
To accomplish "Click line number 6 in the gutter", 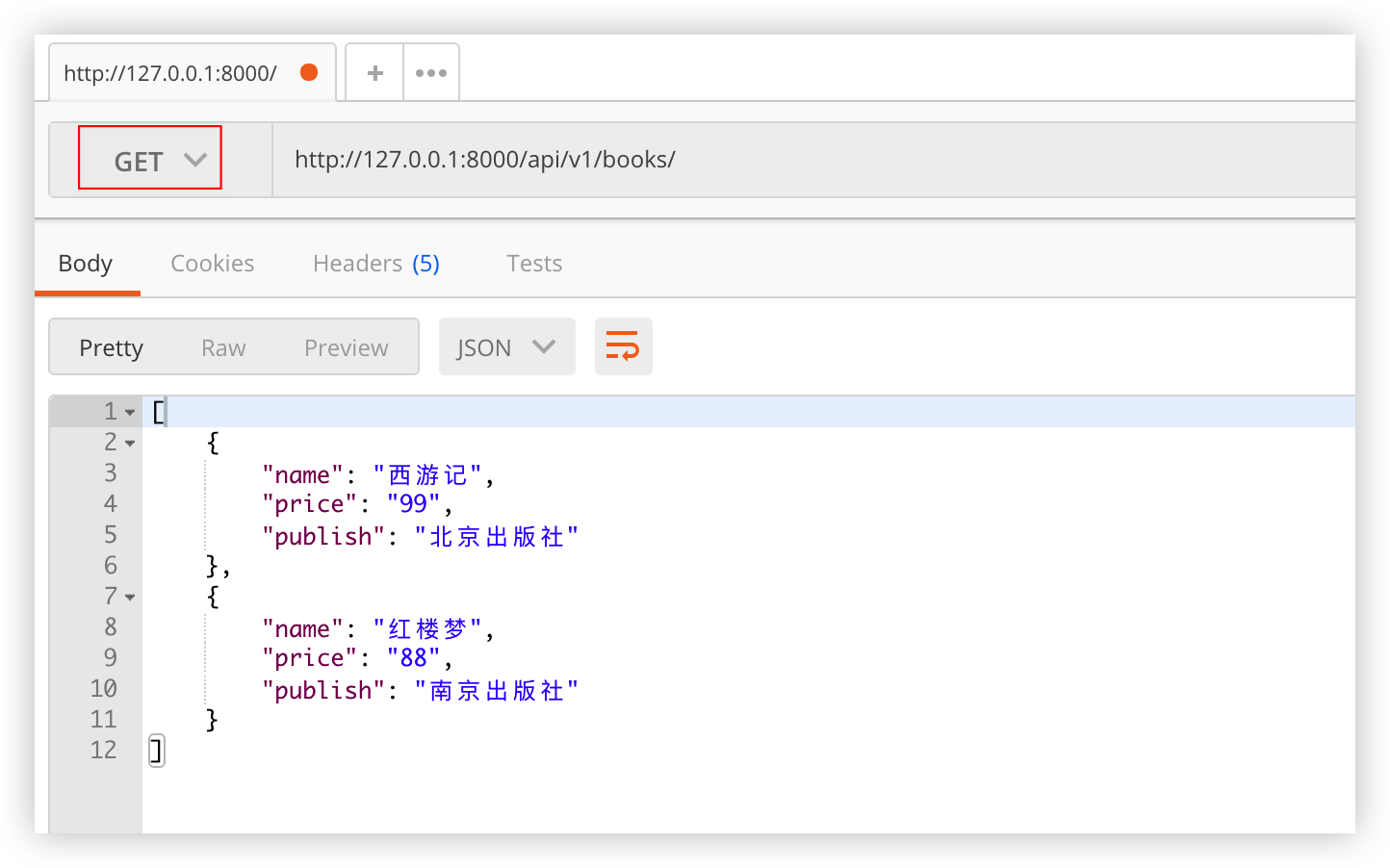I will pyautogui.click(x=111, y=565).
